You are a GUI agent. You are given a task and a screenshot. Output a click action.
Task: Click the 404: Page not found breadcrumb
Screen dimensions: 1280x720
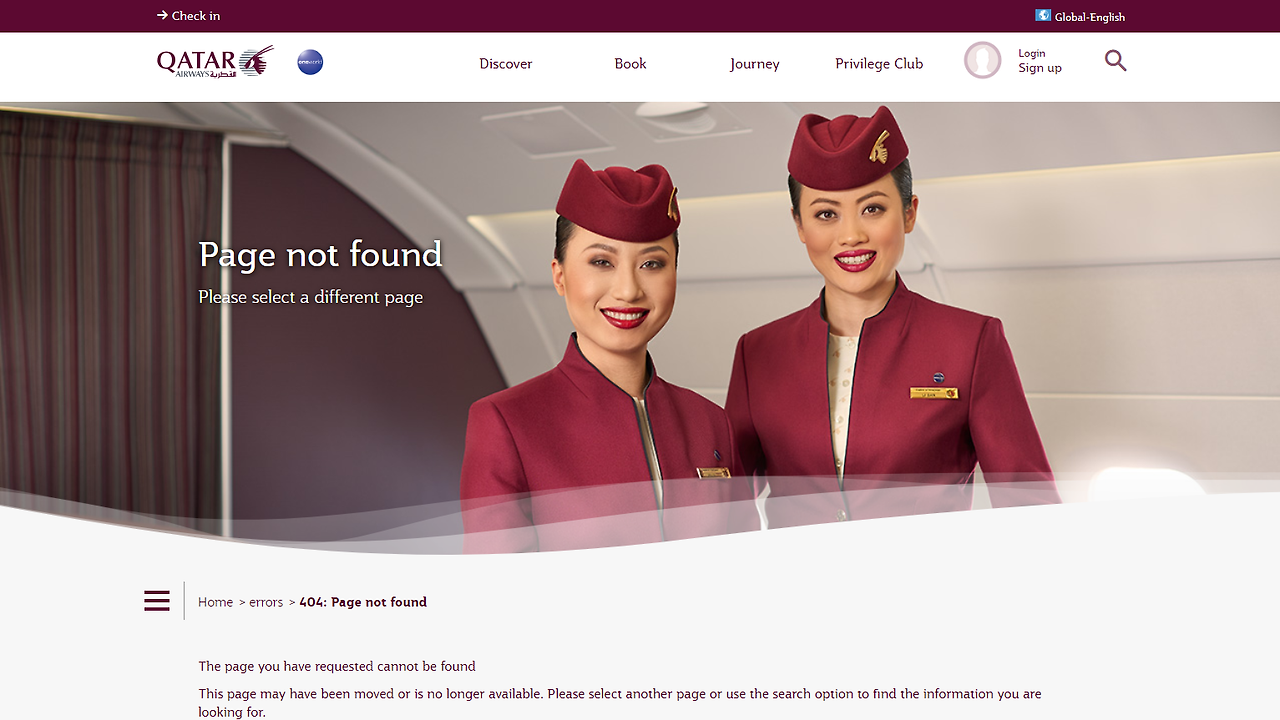click(363, 602)
